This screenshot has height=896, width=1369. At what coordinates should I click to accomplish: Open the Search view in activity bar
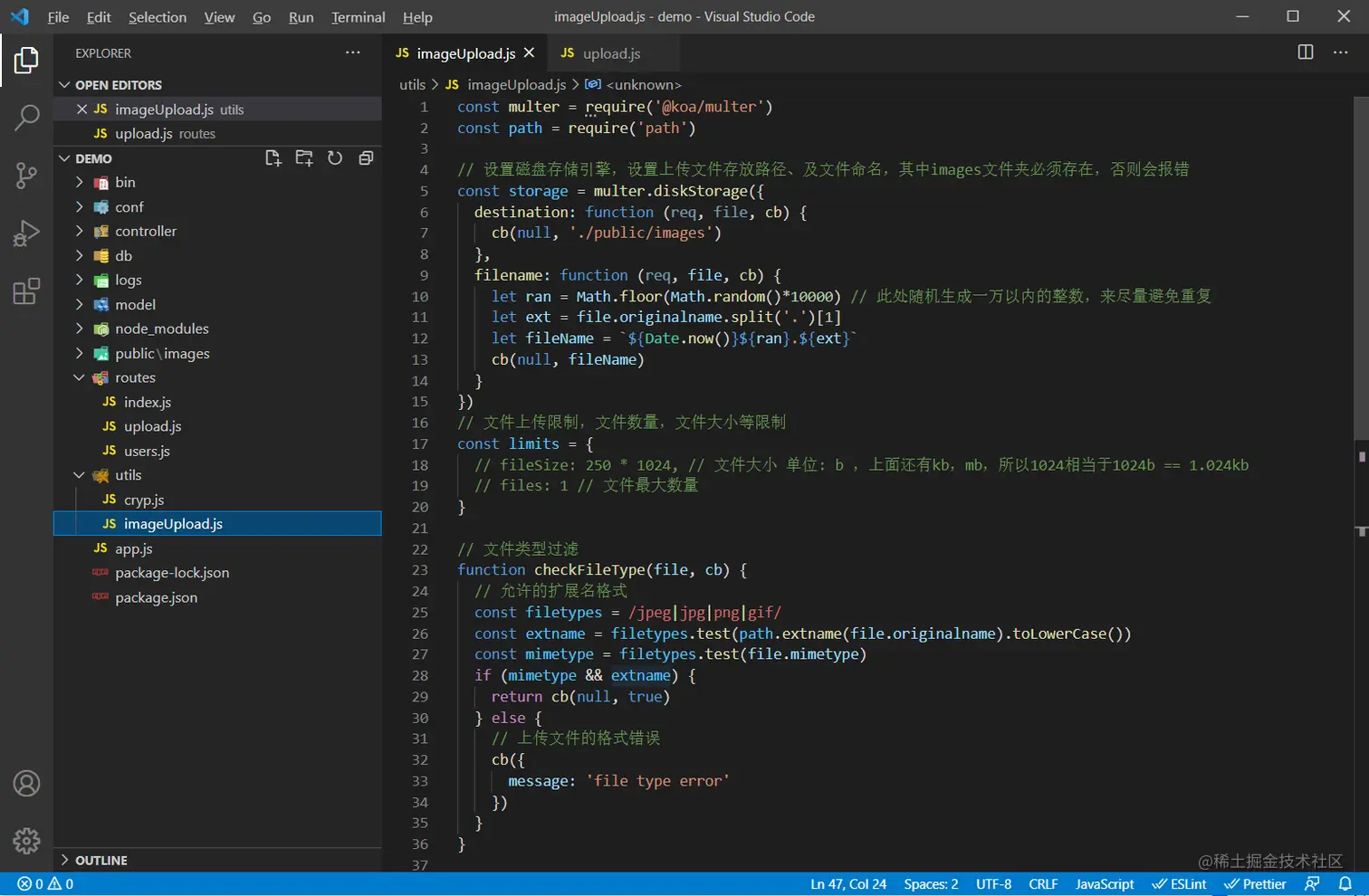[x=26, y=117]
